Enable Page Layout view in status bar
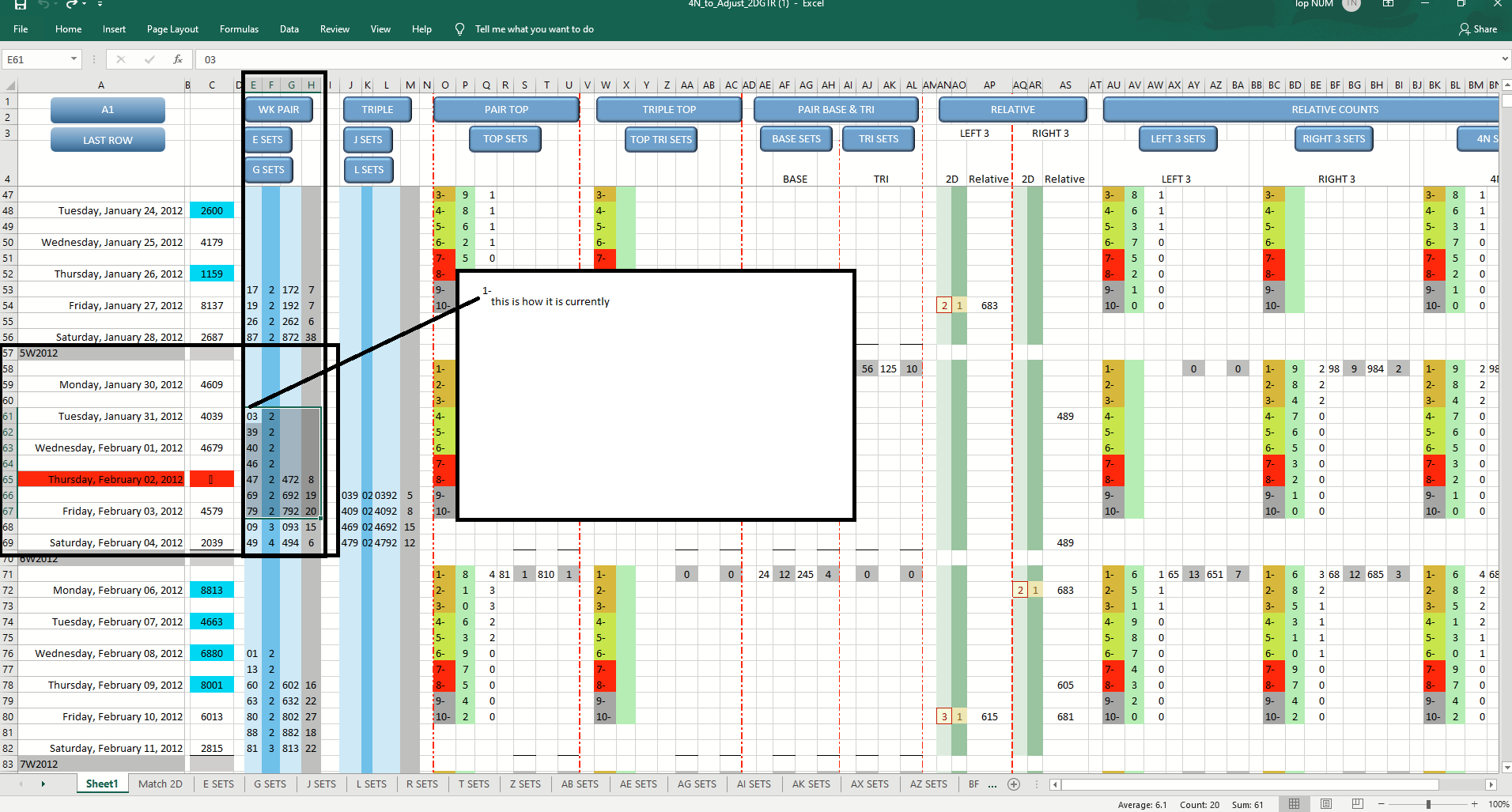Viewport: 1512px width, 812px height. coord(1325,803)
